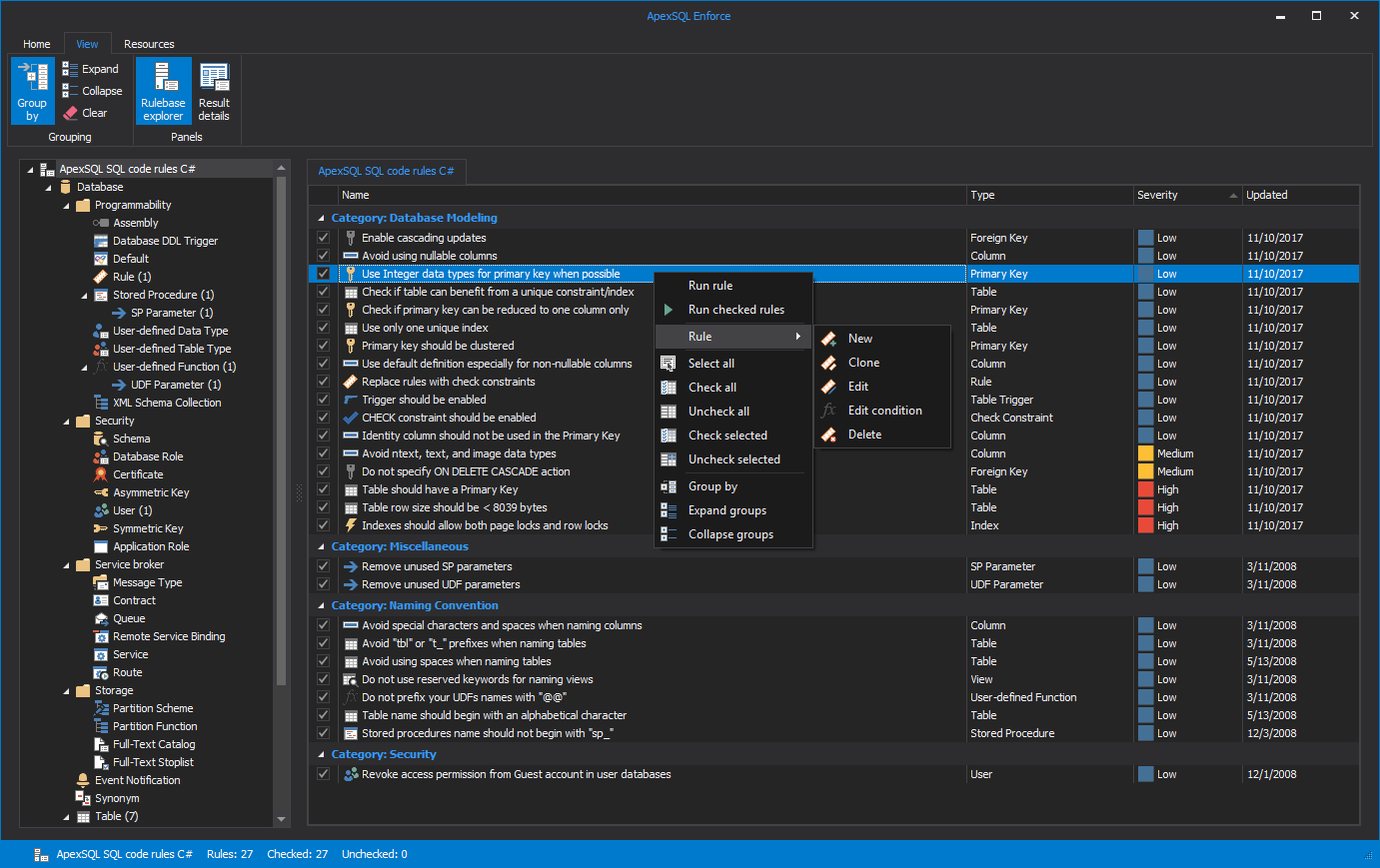This screenshot has width=1380, height=868.
Task: Uncheck Enable cascading updates rule checkbox
Action: click(323, 238)
